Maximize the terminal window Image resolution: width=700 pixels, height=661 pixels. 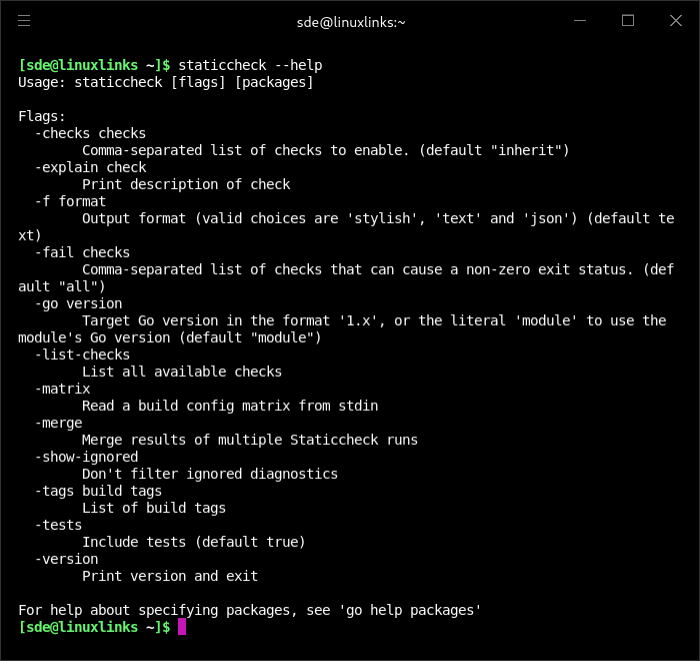pos(628,21)
